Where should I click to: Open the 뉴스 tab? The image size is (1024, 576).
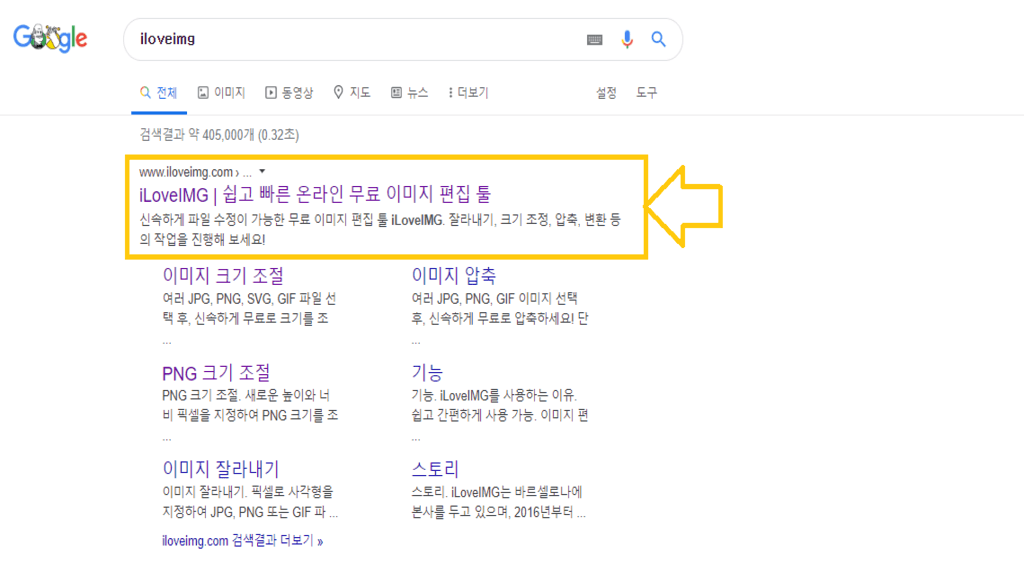click(x=409, y=93)
